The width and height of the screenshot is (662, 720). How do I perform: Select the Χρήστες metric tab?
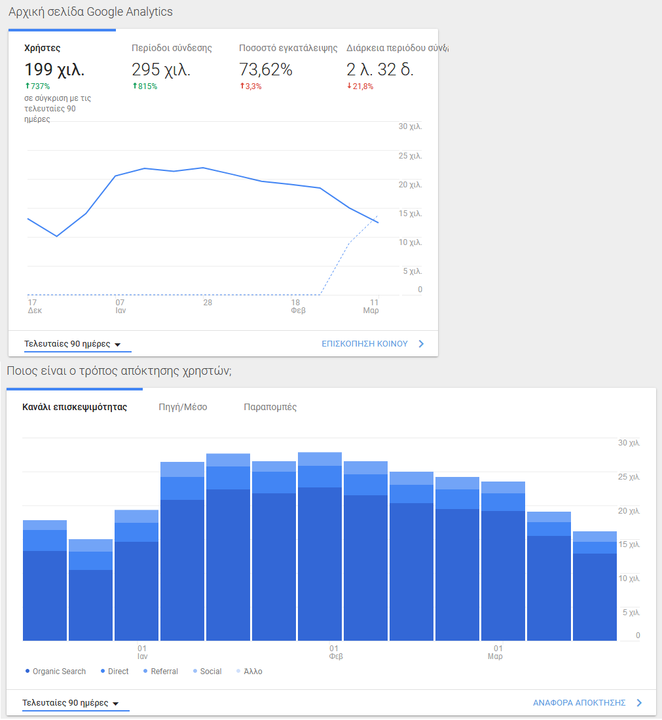[62, 76]
